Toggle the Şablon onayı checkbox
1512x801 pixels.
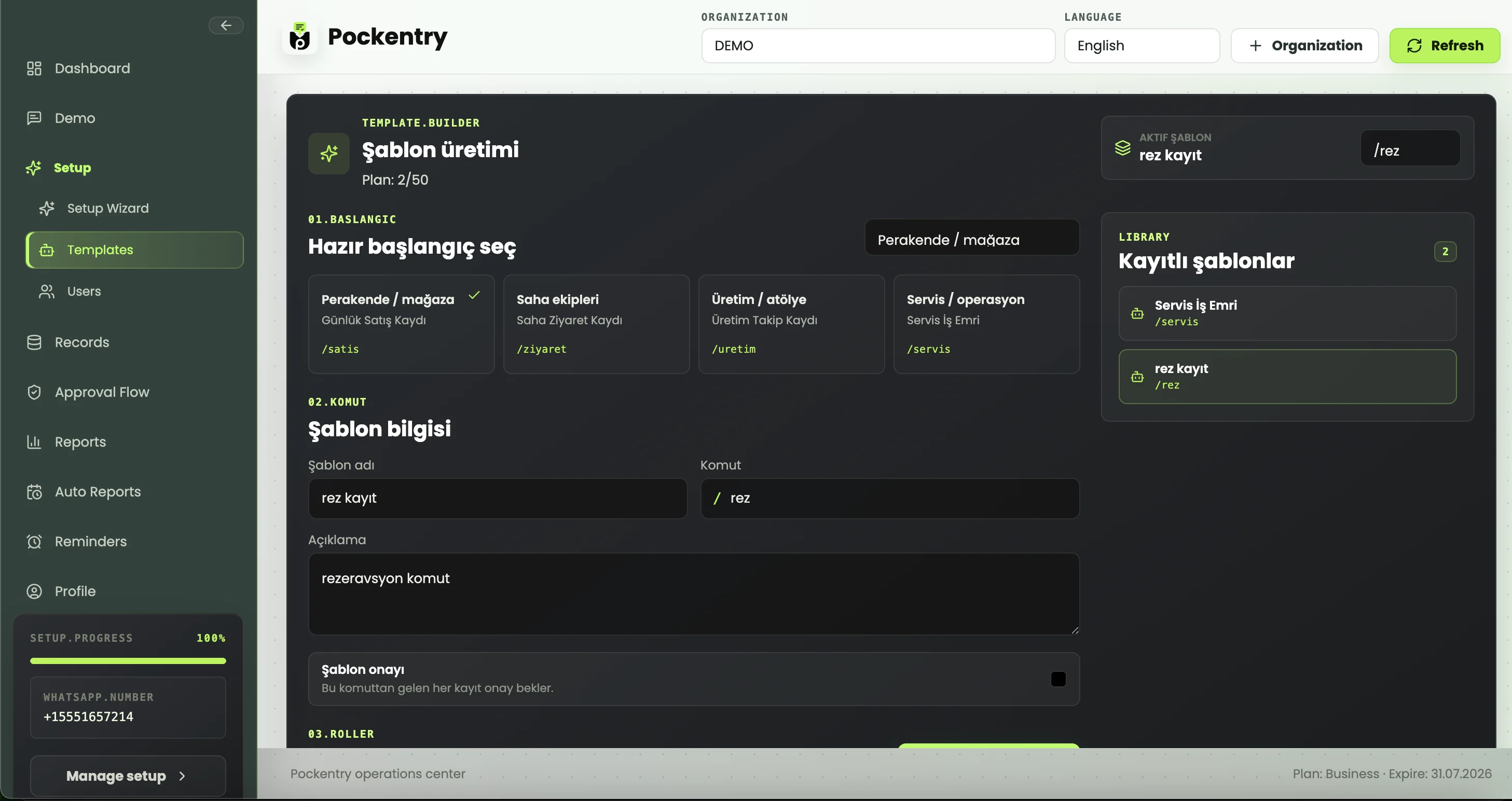click(x=1057, y=679)
